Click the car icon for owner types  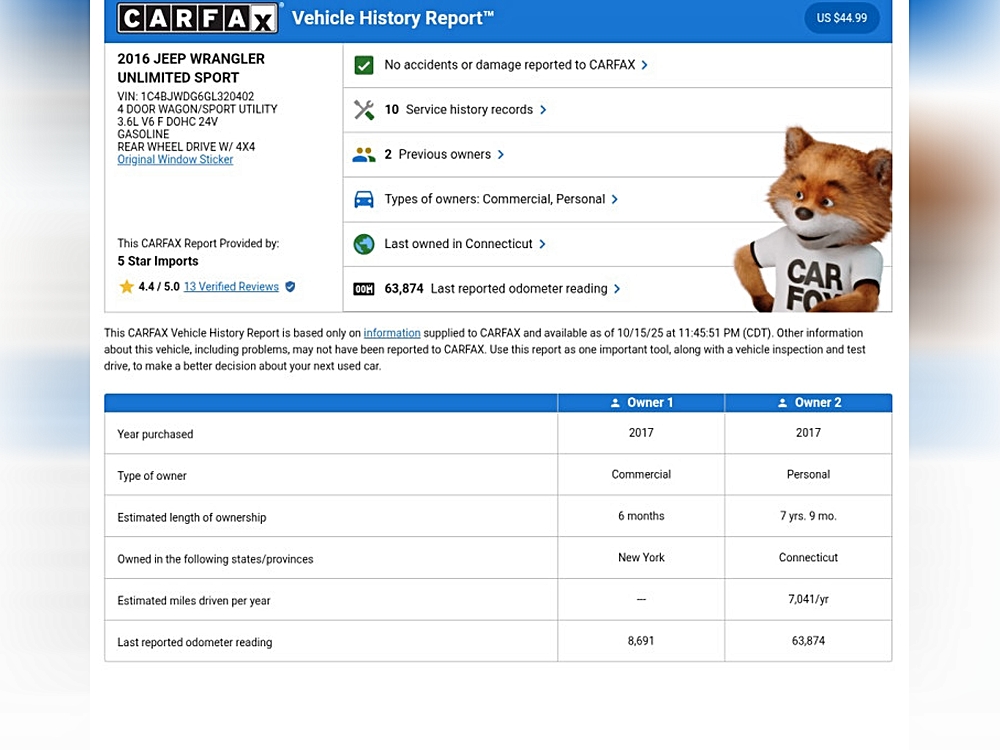coord(364,199)
